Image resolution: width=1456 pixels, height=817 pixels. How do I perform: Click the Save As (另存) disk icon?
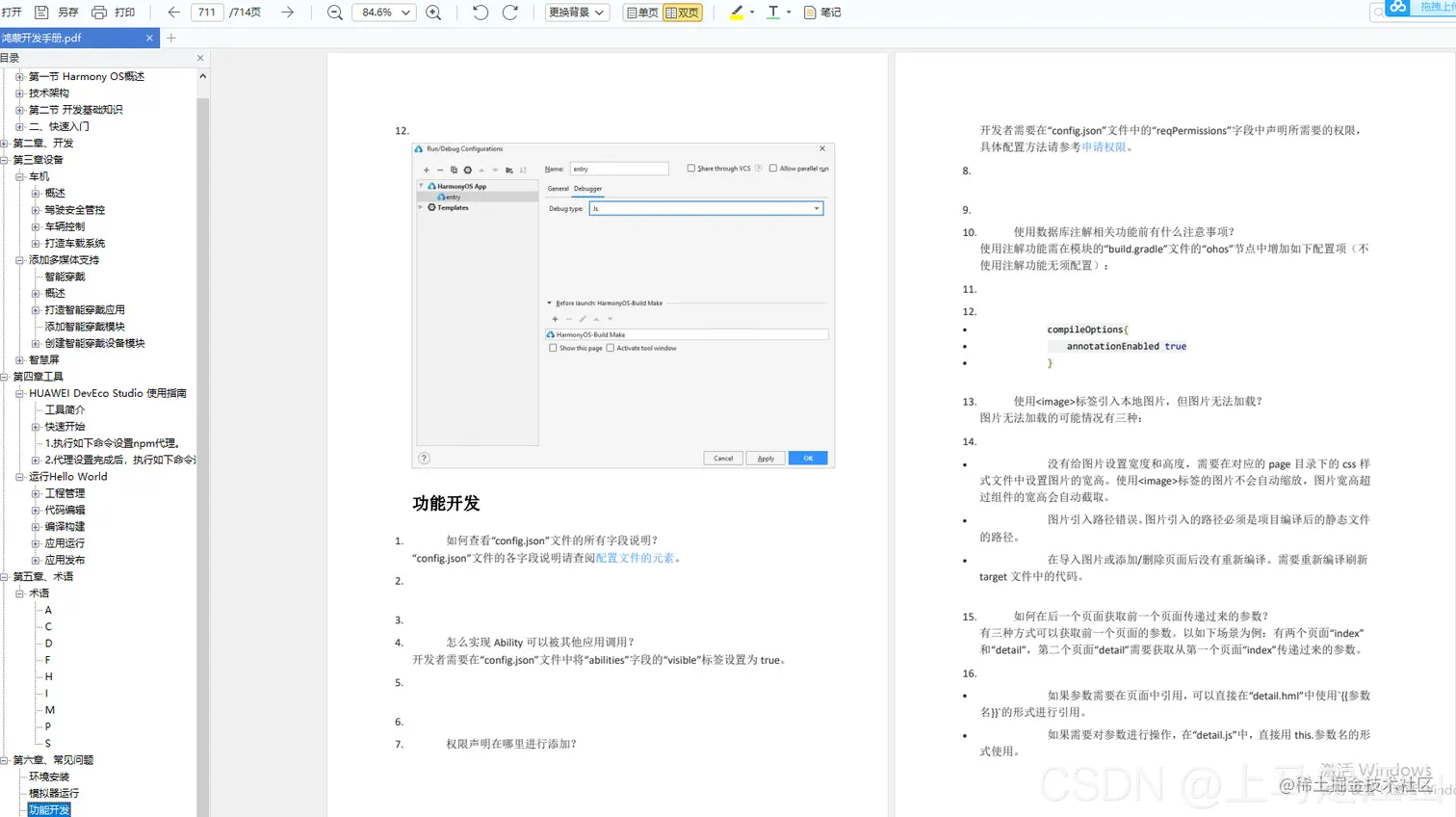tap(41, 13)
